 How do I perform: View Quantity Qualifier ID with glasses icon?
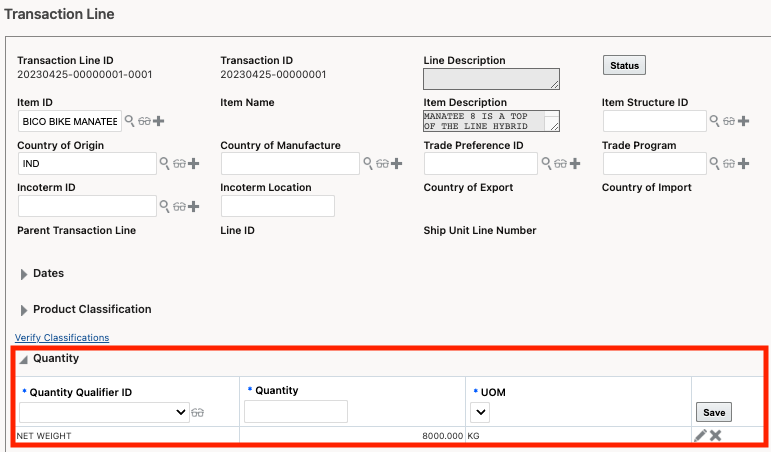tap(198, 412)
